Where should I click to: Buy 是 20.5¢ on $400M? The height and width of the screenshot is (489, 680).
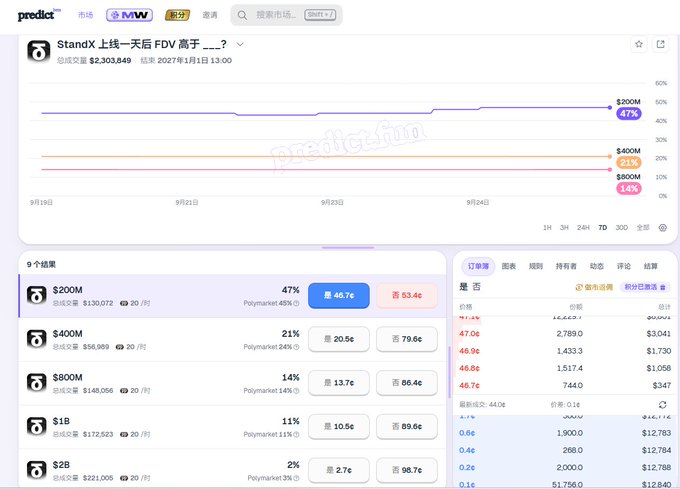tap(339, 339)
